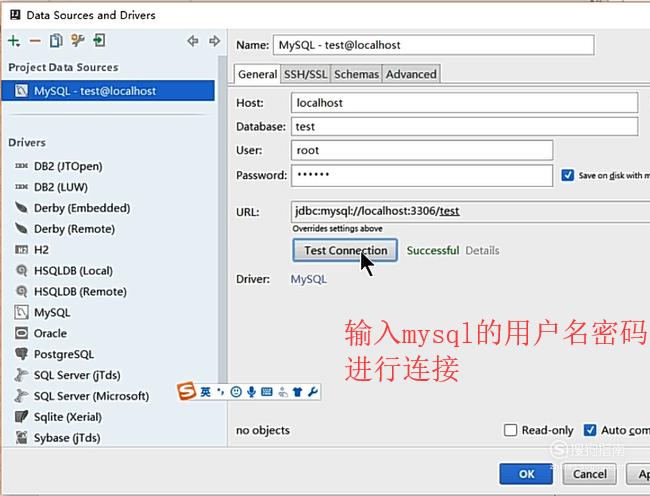
Task: Select Sqlite (Xerial) driver
Action: 68,417
